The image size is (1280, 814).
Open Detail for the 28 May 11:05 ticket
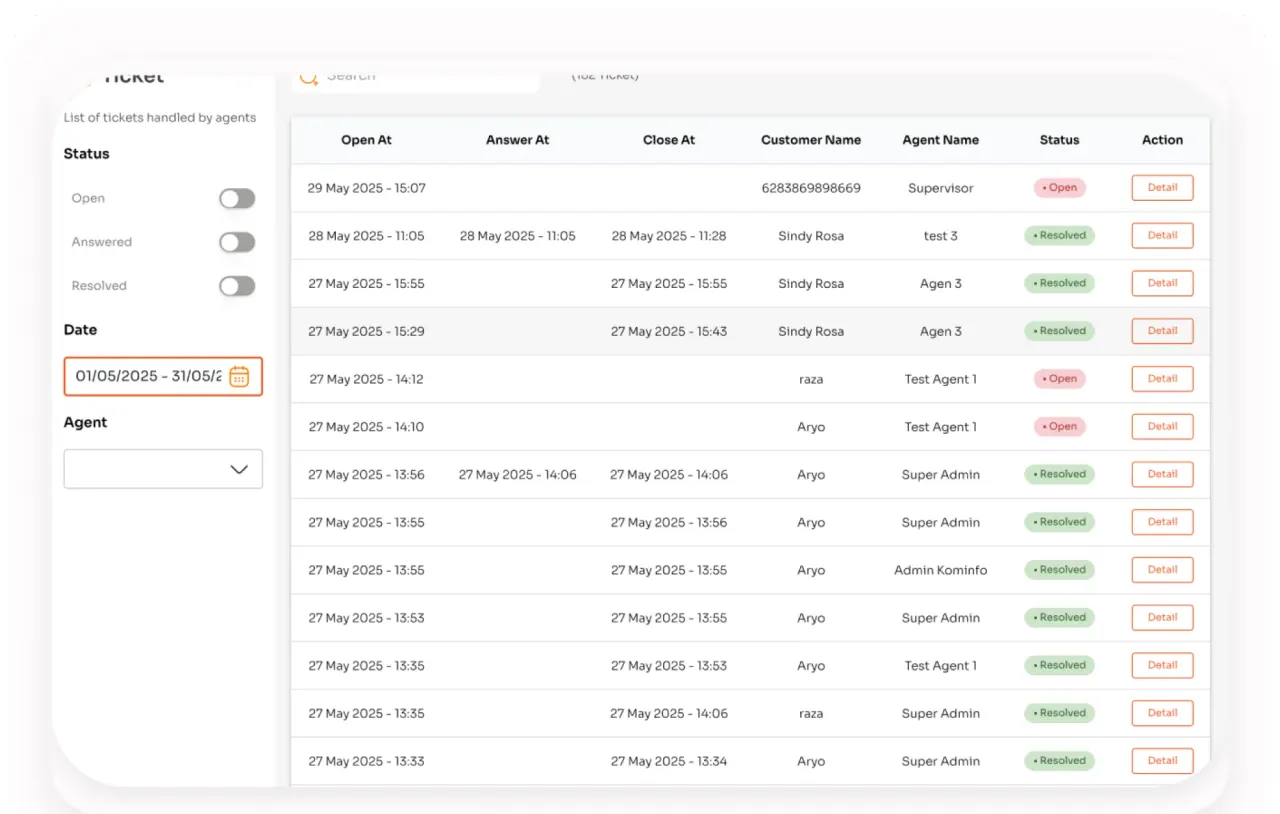click(x=1162, y=236)
